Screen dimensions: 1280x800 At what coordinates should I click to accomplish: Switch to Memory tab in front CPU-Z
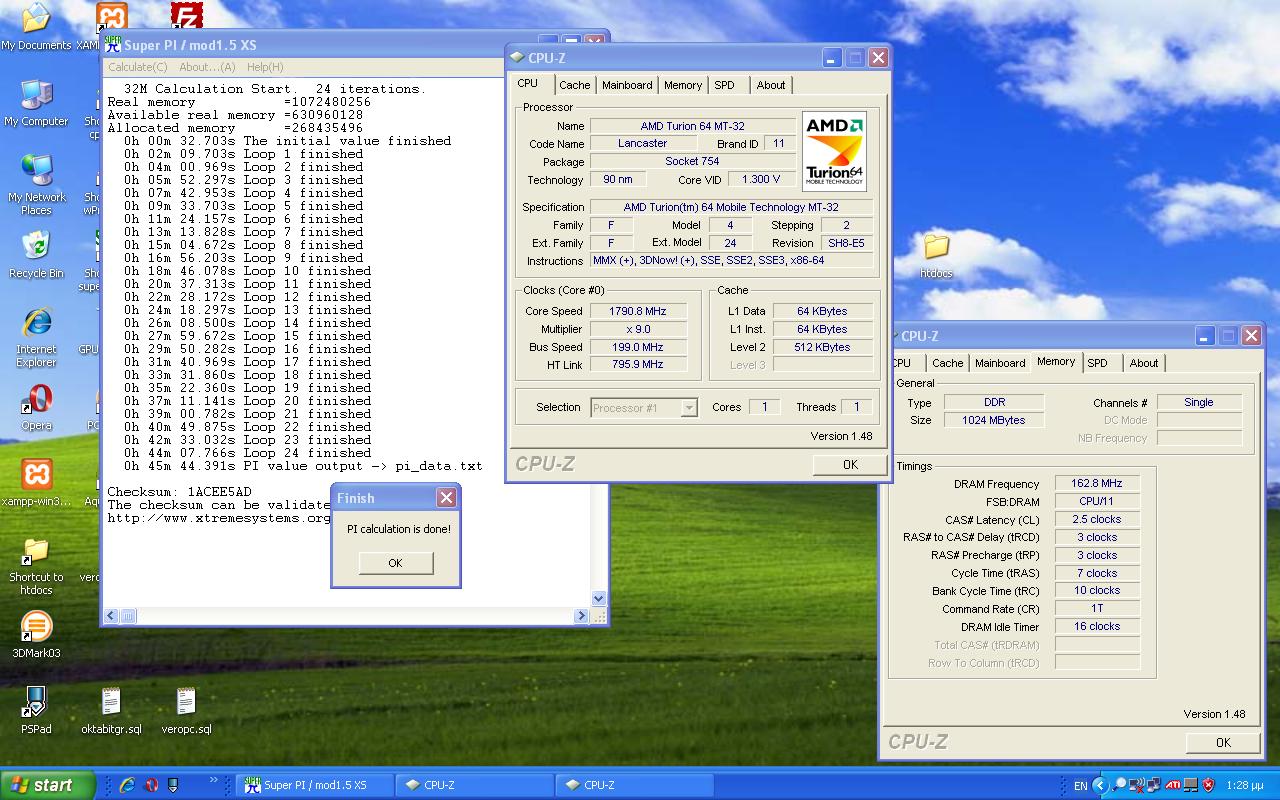tap(683, 85)
